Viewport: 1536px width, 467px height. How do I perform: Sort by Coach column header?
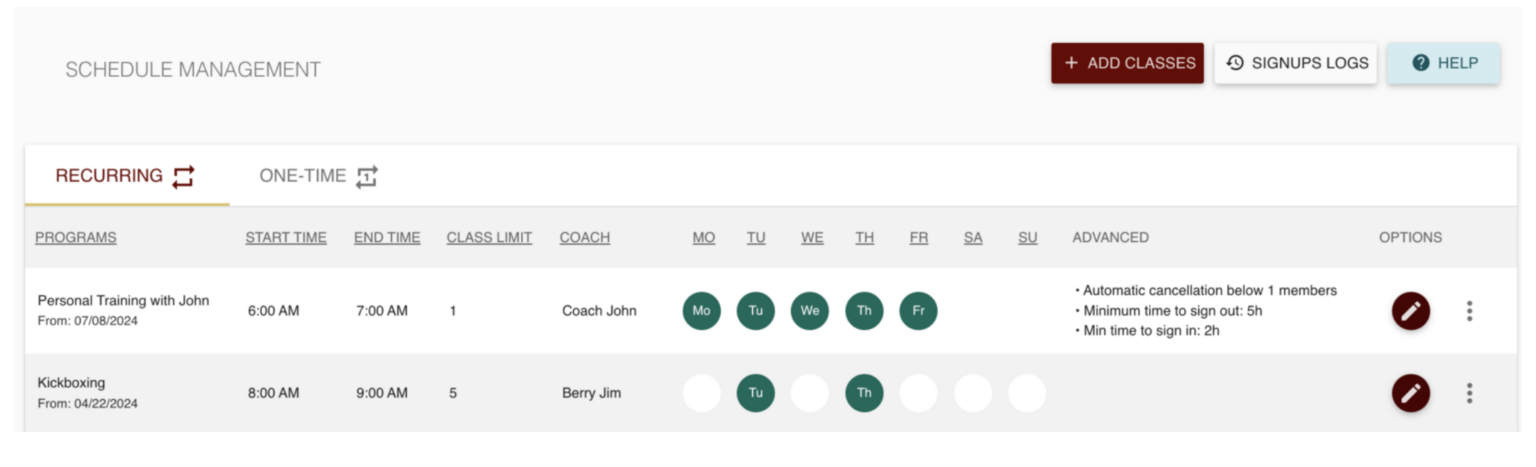[585, 238]
